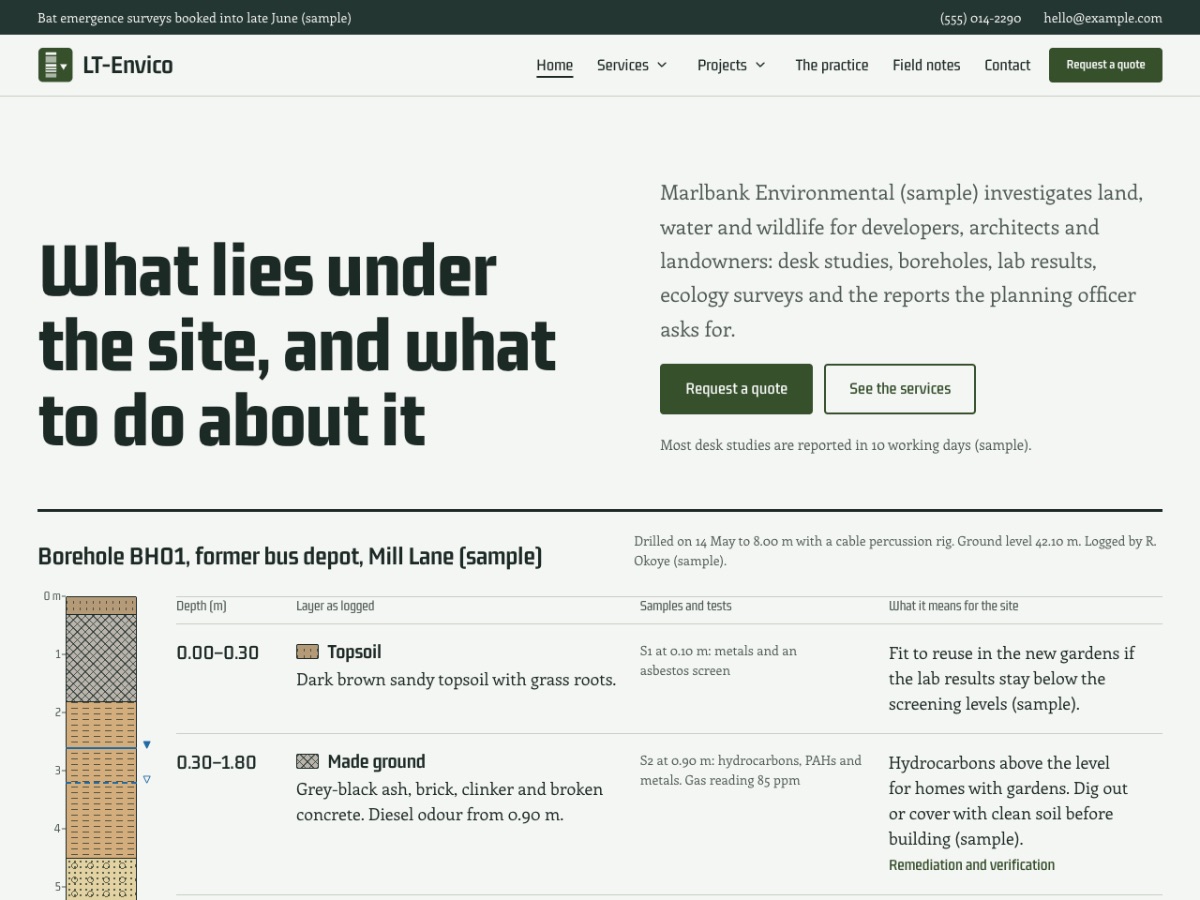Image resolution: width=1200 pixels, height=900 pixels.
Task: Click the 'S2 at 0.90 m' sample text
Action: coord(750,770)
